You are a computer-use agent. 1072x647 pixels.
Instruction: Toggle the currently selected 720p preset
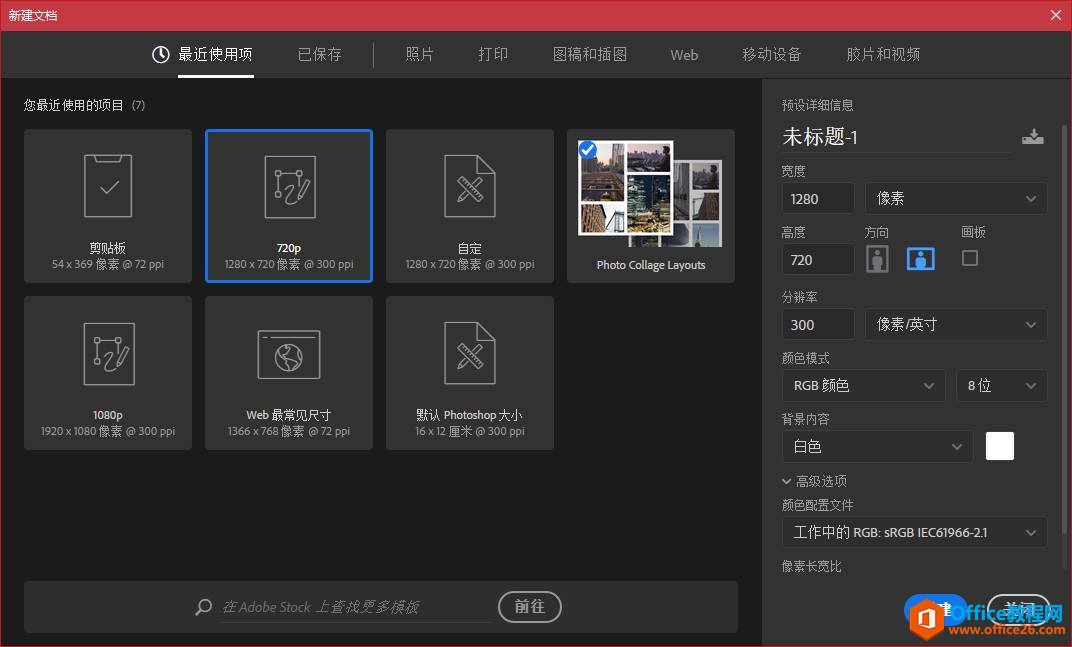[x=288, y=205]
